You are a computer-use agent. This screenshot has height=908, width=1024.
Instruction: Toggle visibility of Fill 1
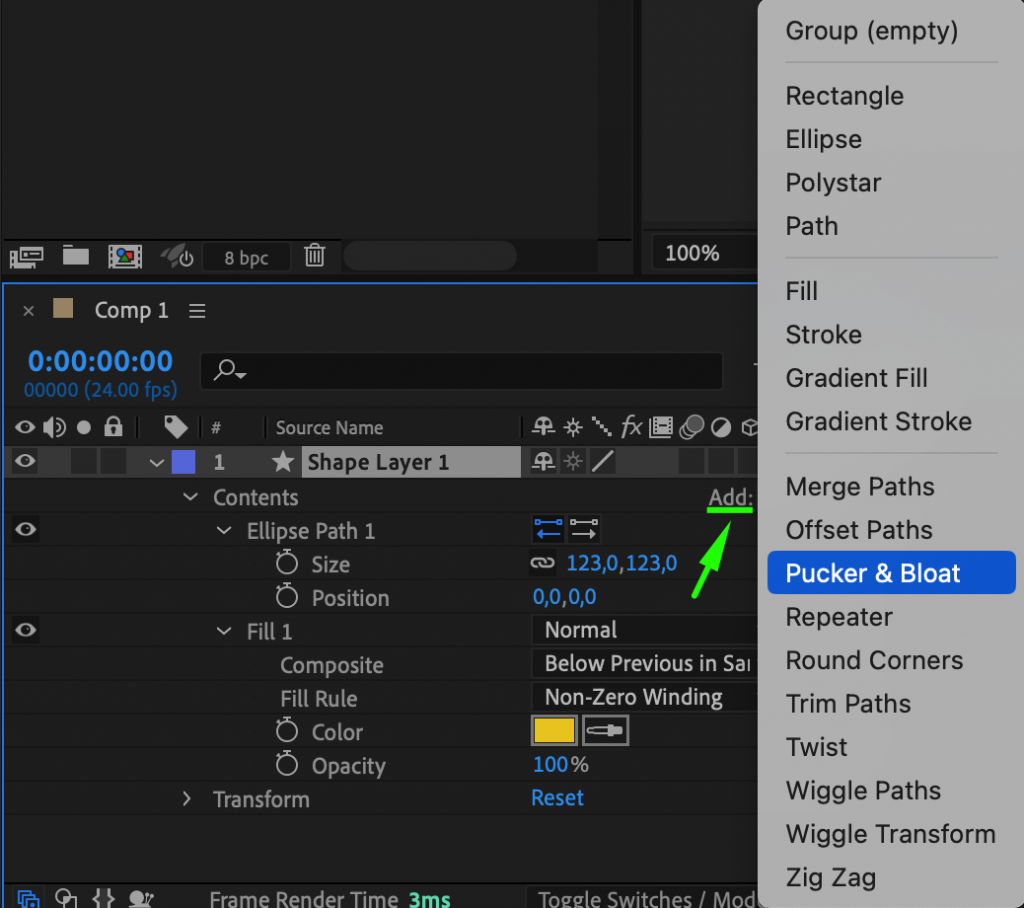click(25, 630)
